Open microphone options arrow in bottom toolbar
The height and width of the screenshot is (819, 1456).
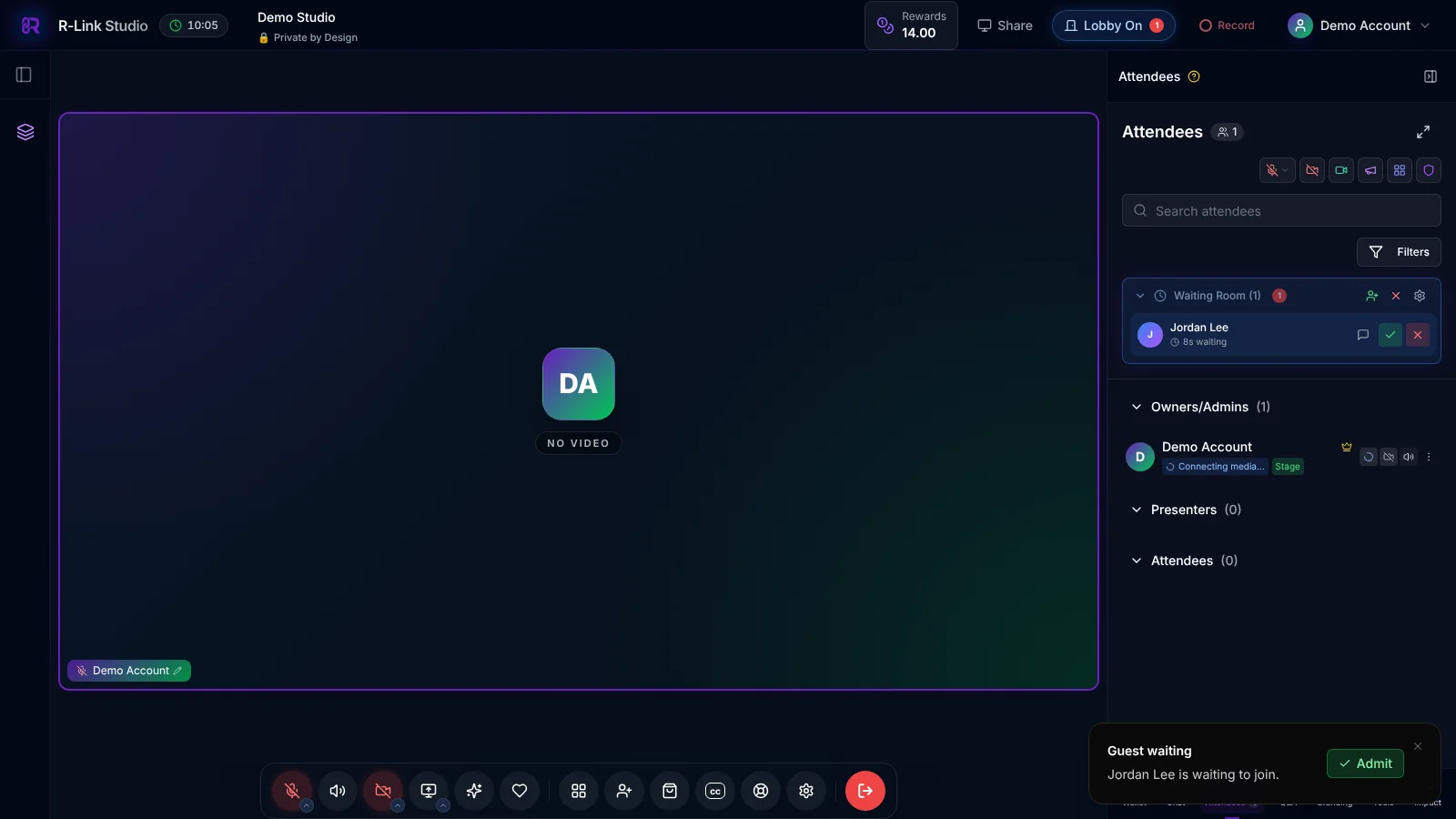[307, 805]
